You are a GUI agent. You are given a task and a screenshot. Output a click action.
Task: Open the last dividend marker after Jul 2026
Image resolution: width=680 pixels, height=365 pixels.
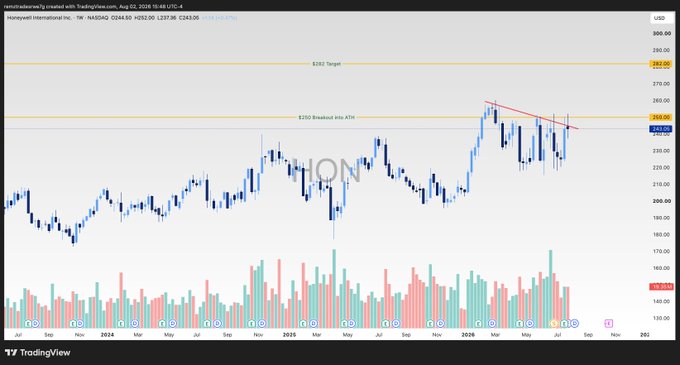click(x=575, y=323)
